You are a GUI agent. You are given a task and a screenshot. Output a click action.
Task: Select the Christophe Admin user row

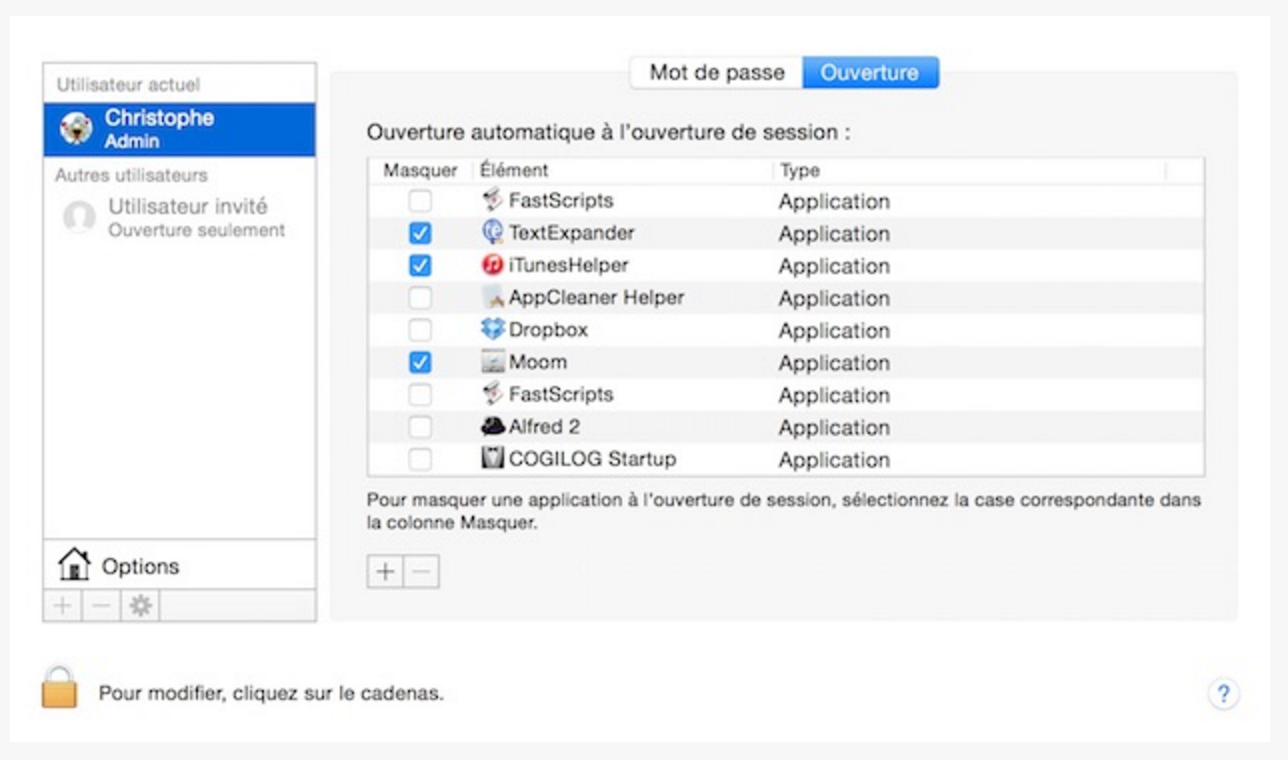pyautogui.click(x=179, y=129)
